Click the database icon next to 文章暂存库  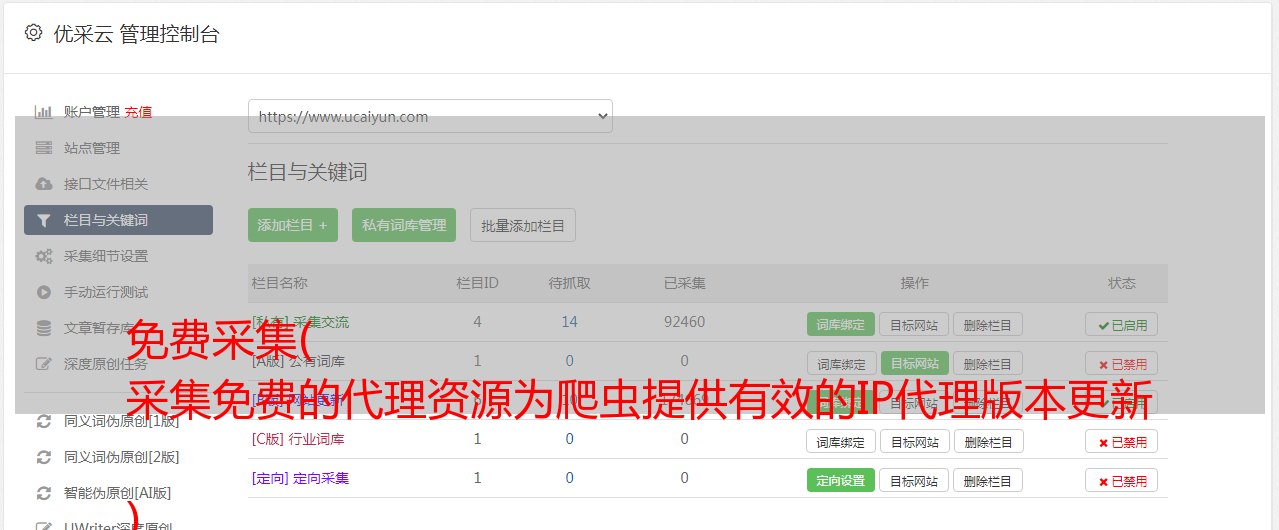coord(43,328)
